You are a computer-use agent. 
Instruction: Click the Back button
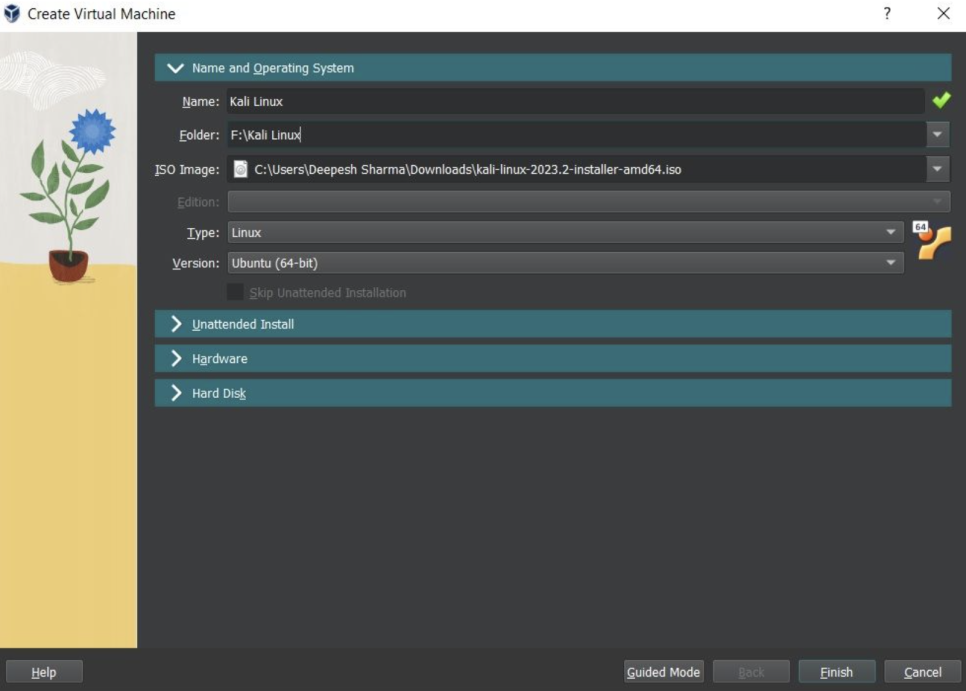pos(750,672)
